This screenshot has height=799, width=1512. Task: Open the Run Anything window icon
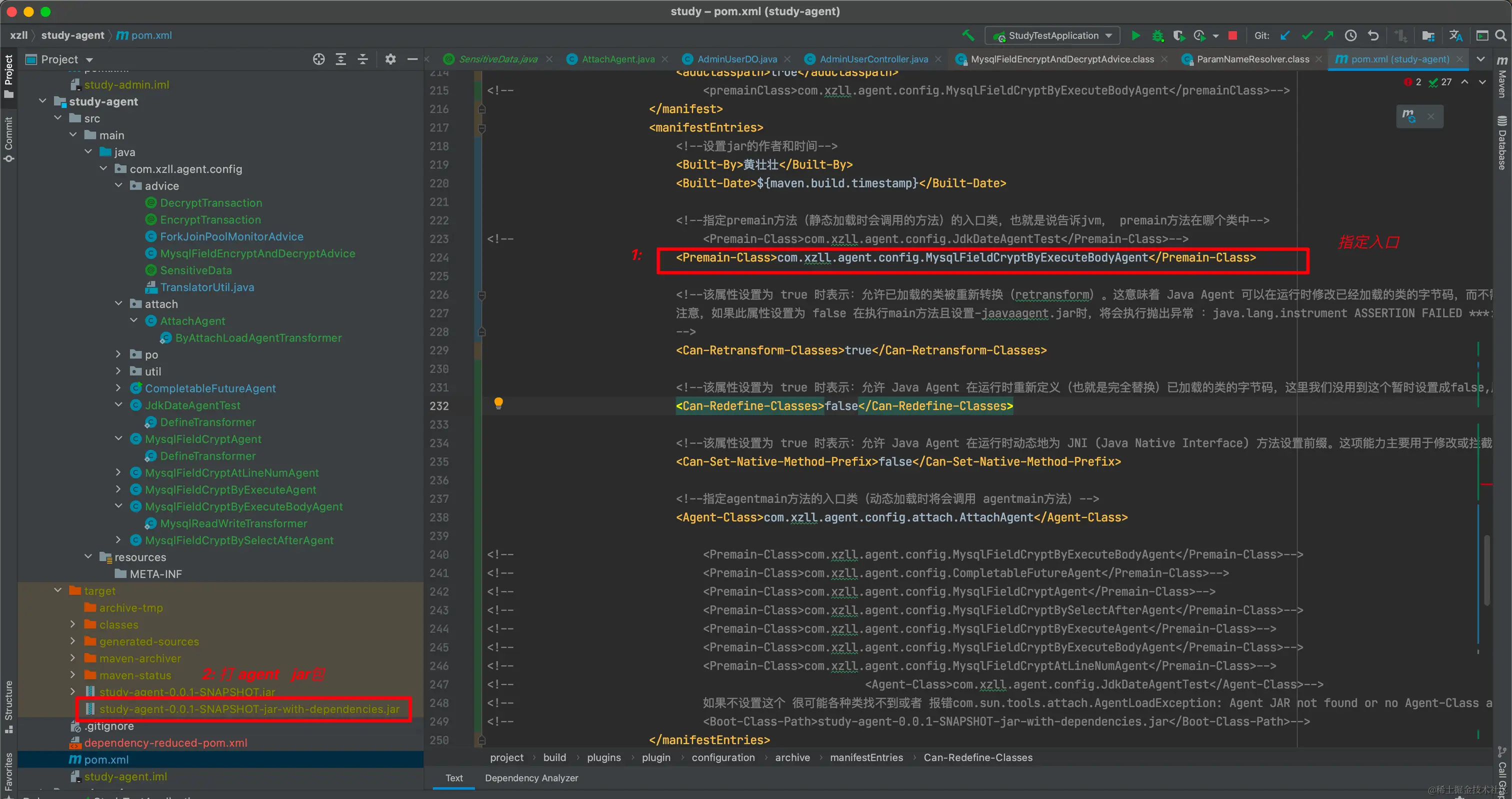click(1482, 36)
